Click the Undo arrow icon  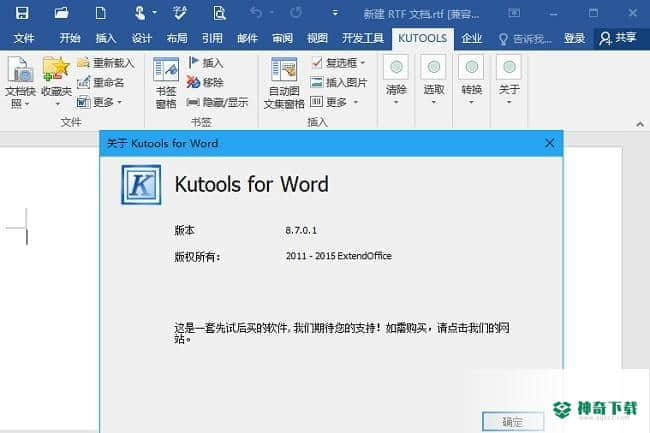click(256, 13)
